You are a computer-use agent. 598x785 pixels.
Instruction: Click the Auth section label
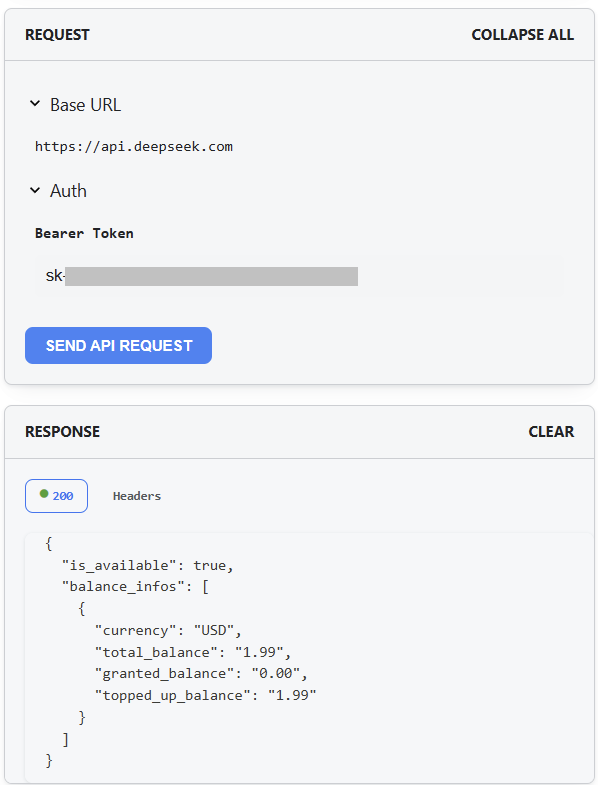68,191
